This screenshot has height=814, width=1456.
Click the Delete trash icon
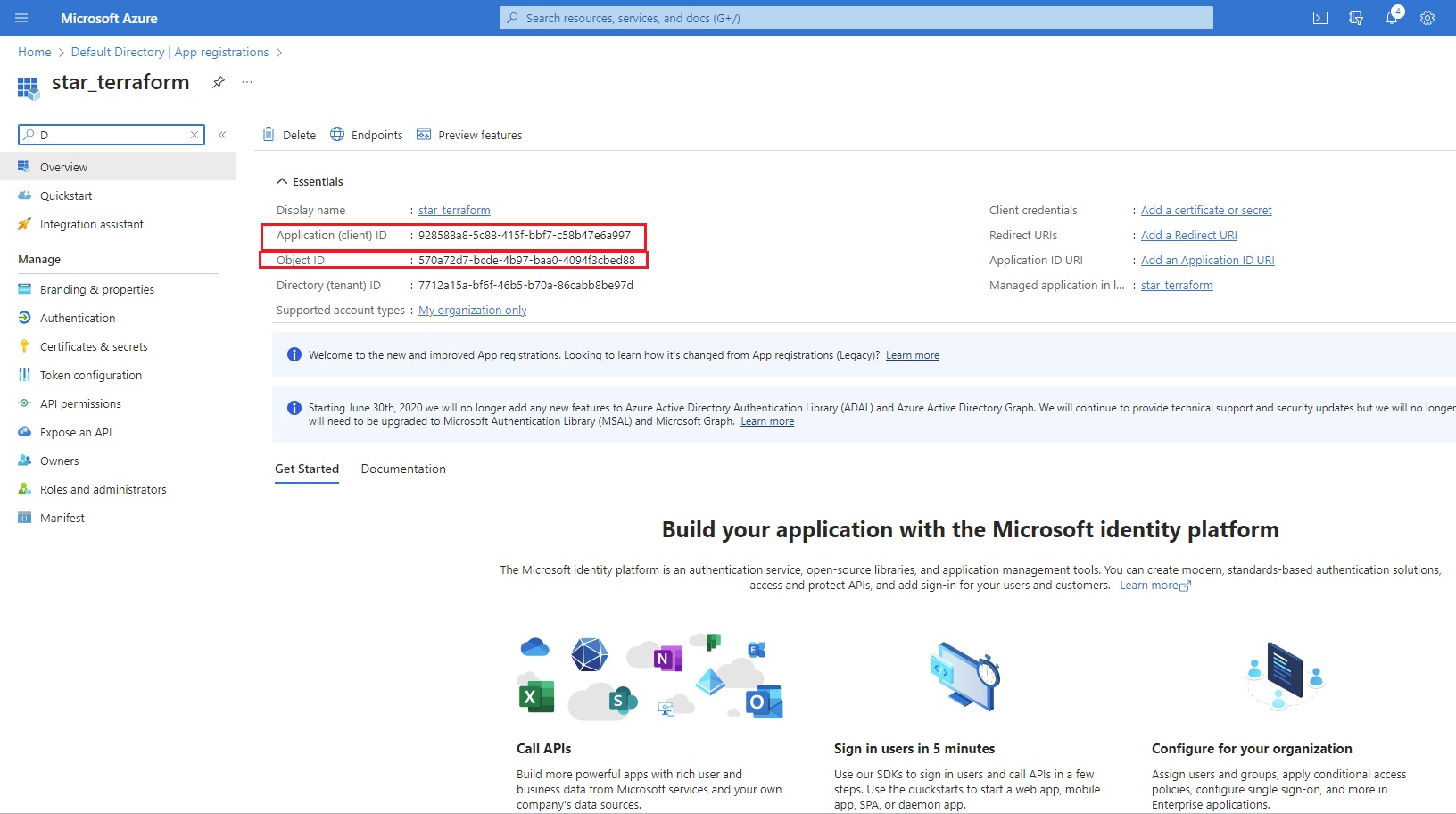[269, 135]
